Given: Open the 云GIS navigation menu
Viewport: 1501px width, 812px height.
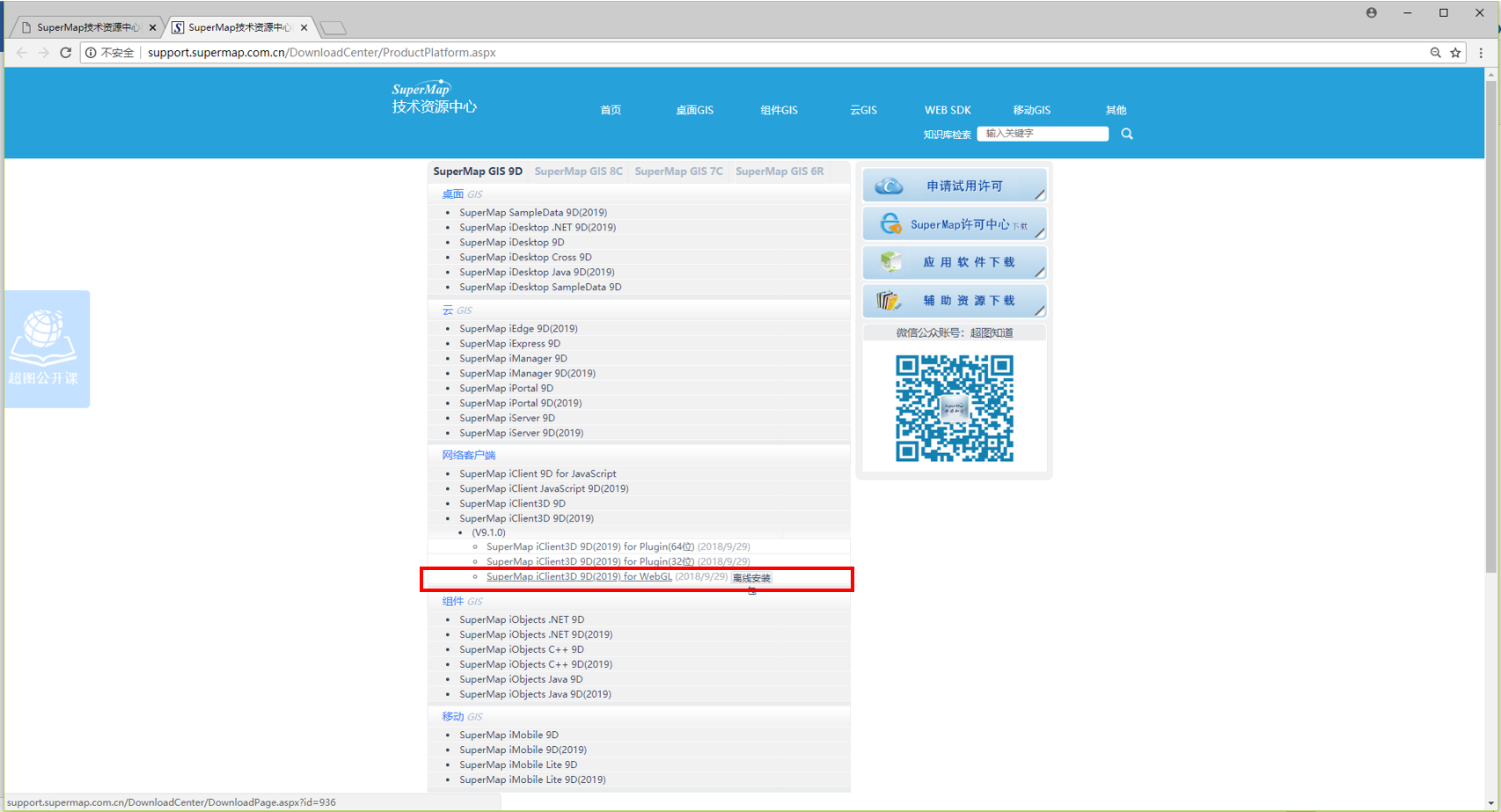Looking at the screenshot, I should [863, 110].
